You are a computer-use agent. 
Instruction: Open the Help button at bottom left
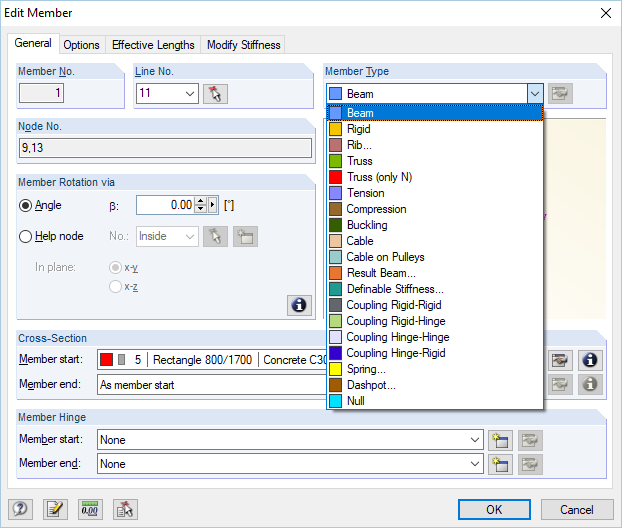point(20,509)
